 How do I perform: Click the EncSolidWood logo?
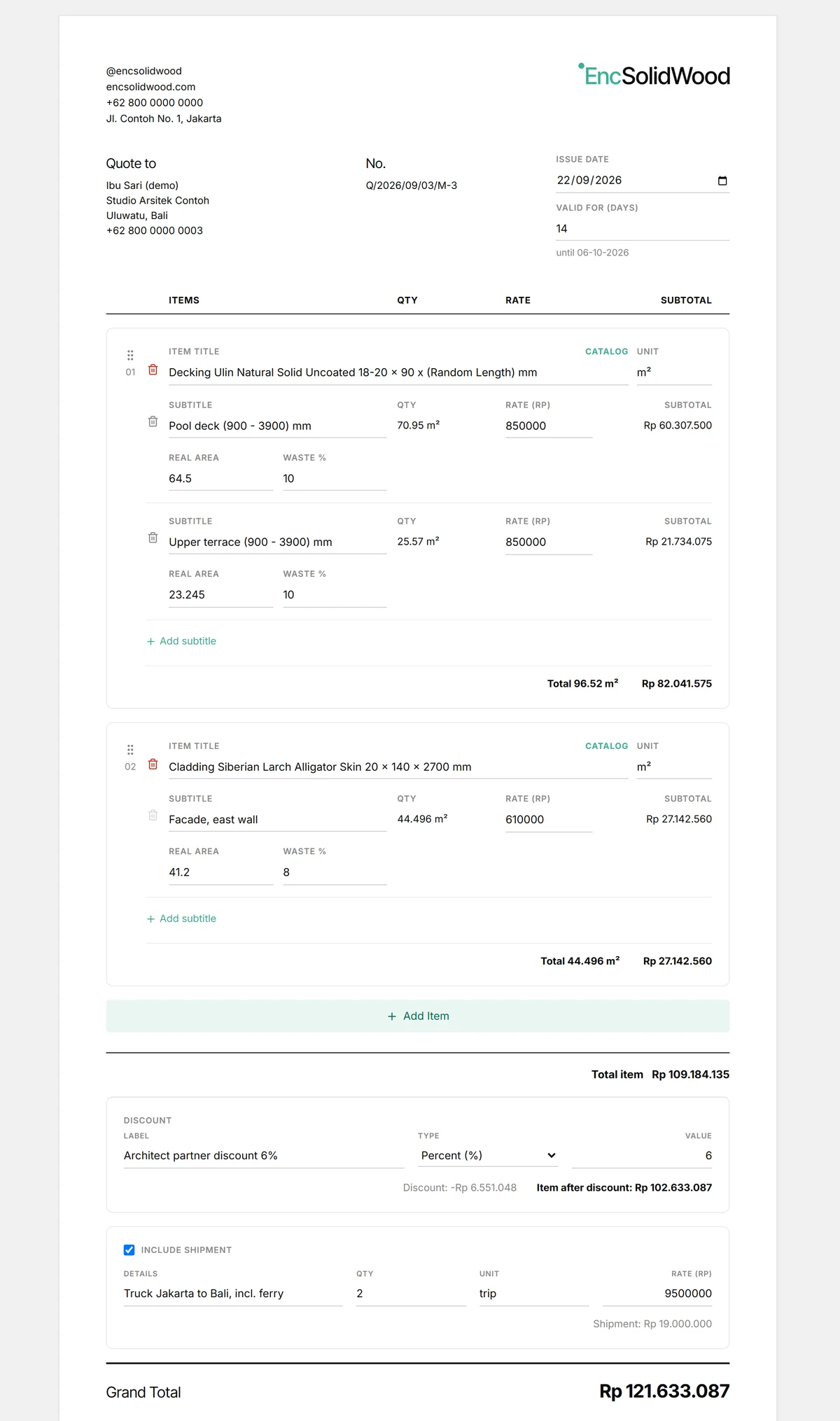coord(654,75)
